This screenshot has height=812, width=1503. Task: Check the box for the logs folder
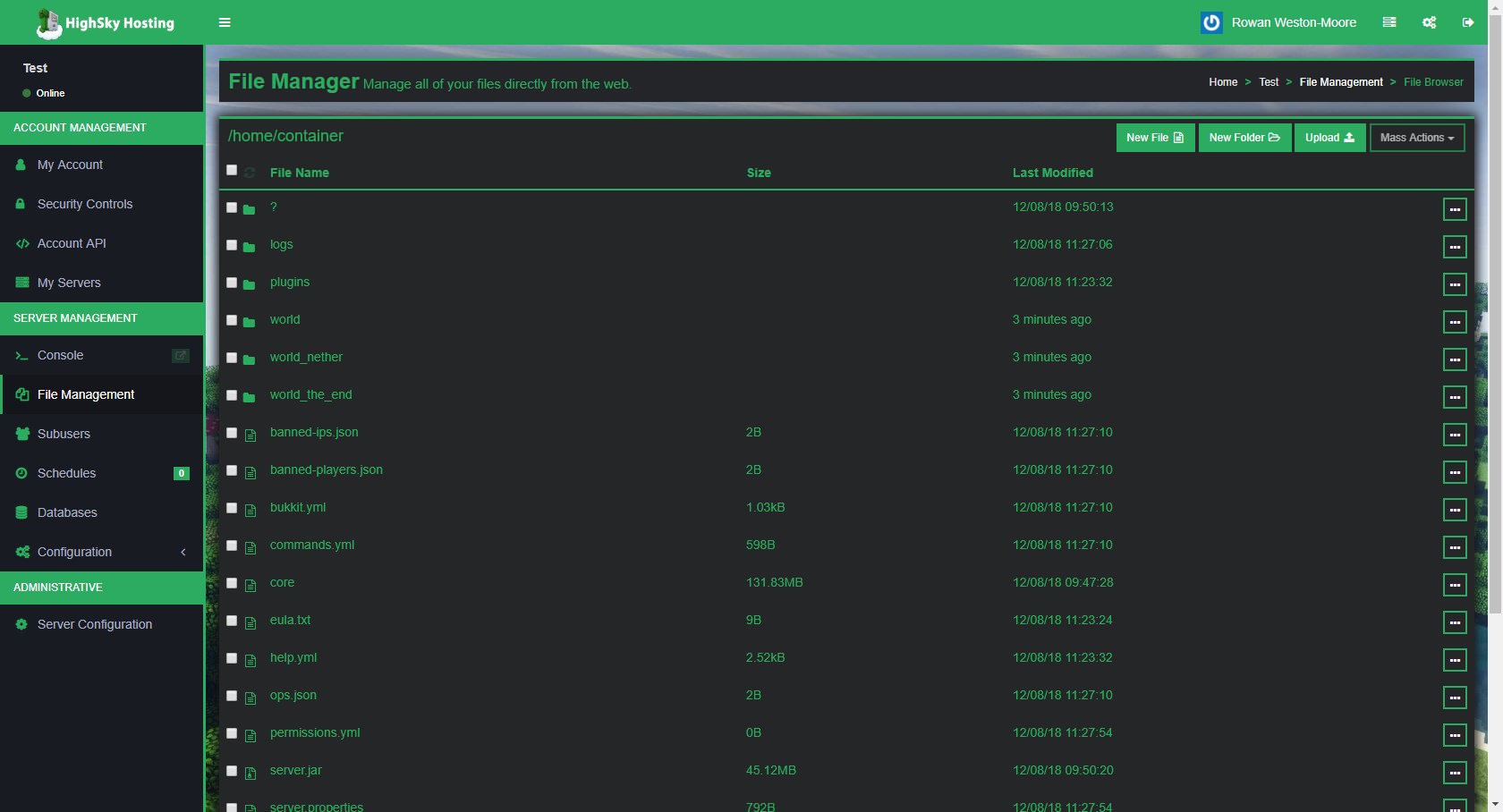click(232, 245)
